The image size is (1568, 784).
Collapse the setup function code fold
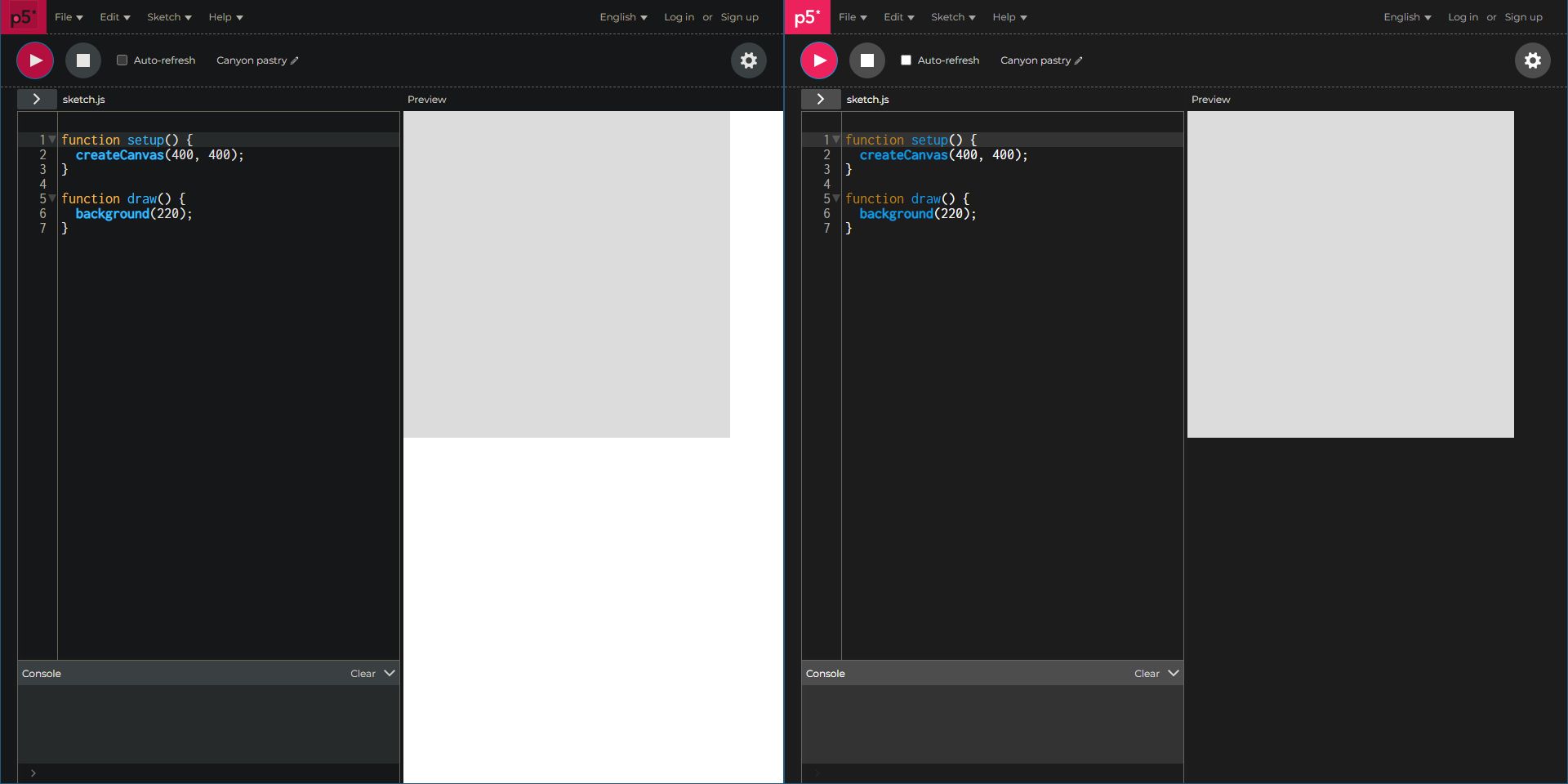52,140
